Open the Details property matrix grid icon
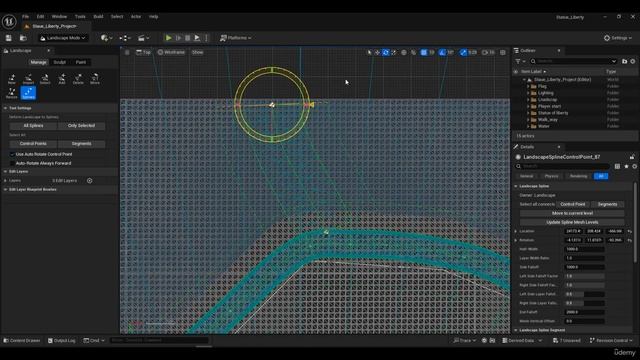The image size is (640, 360). (617, 166)
